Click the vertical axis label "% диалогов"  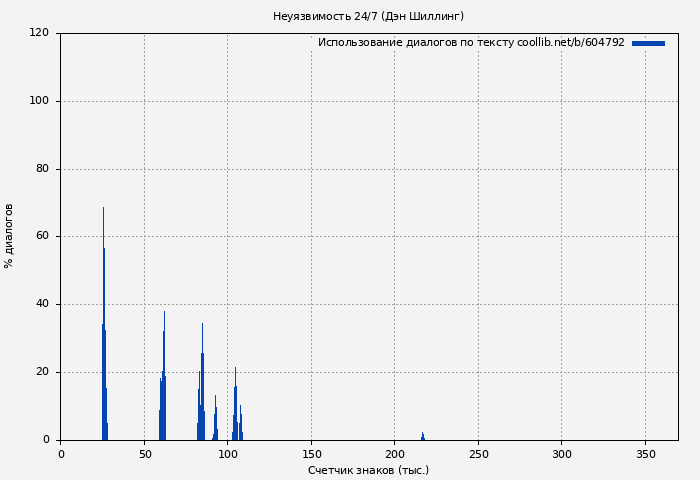[x=9, y=236]
